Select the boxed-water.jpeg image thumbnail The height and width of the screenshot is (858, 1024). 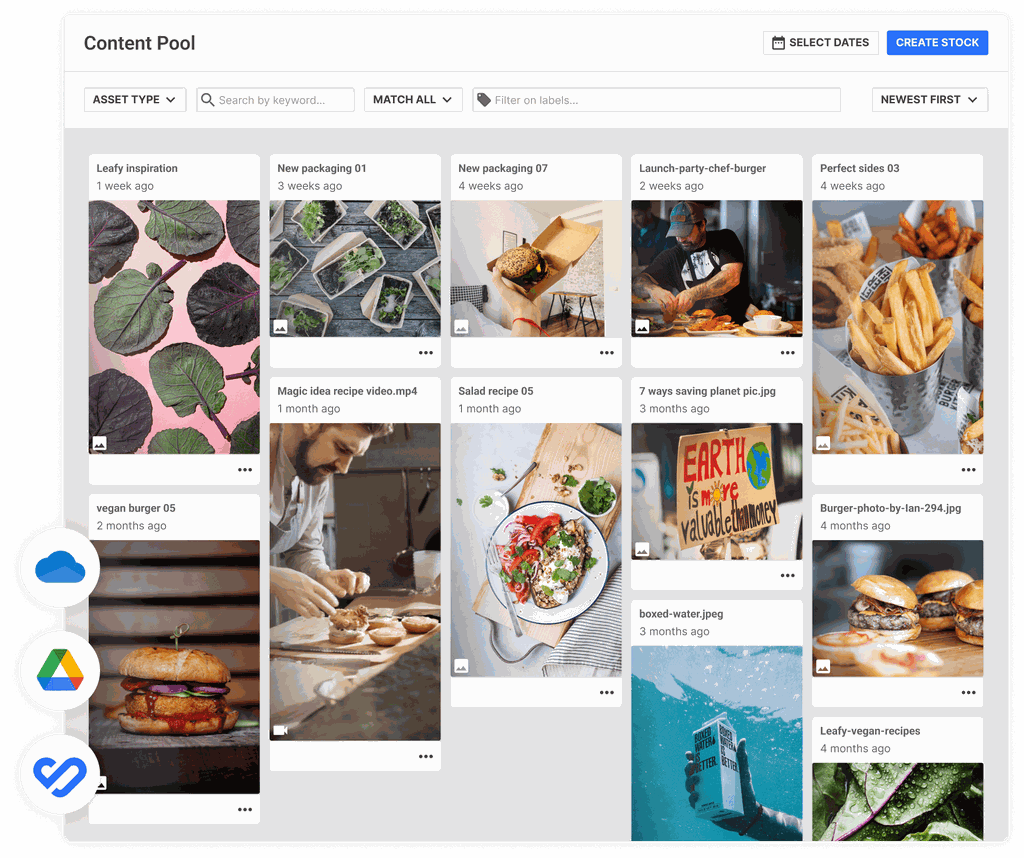pyautogui.click(x=716, y=742)
